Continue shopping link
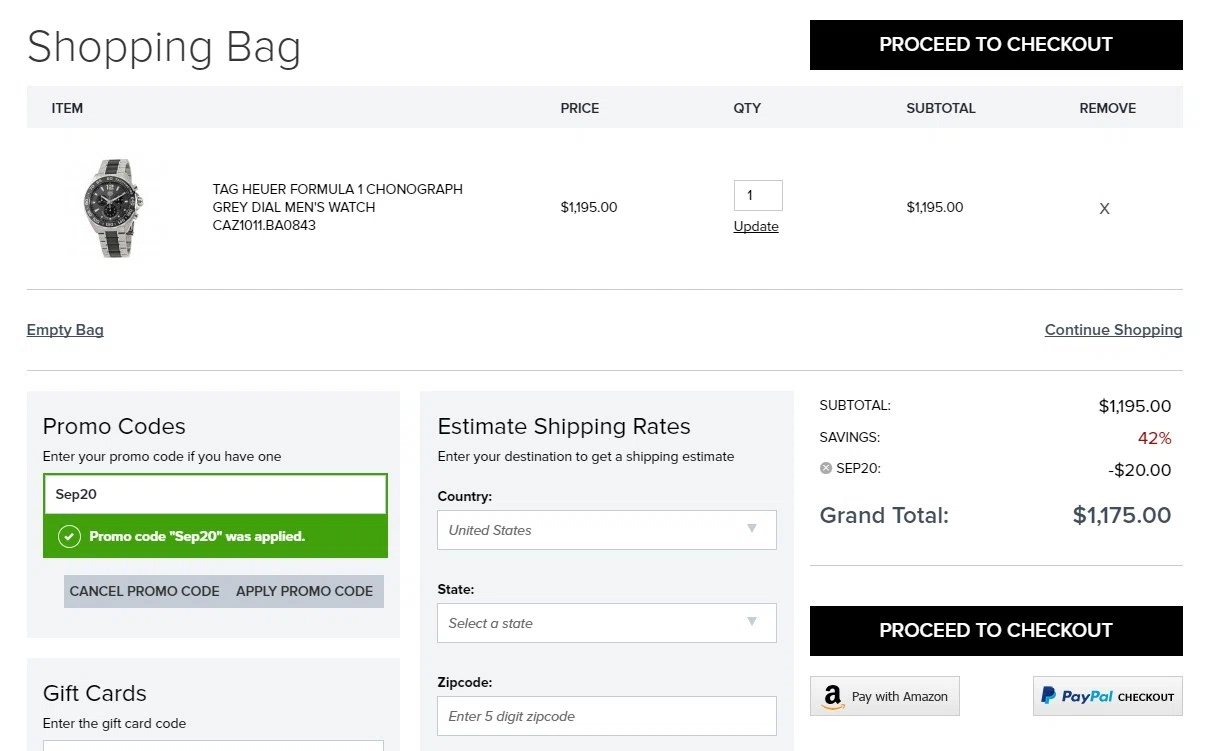This screenshot has width=1219, height=751. [1114, 330]
